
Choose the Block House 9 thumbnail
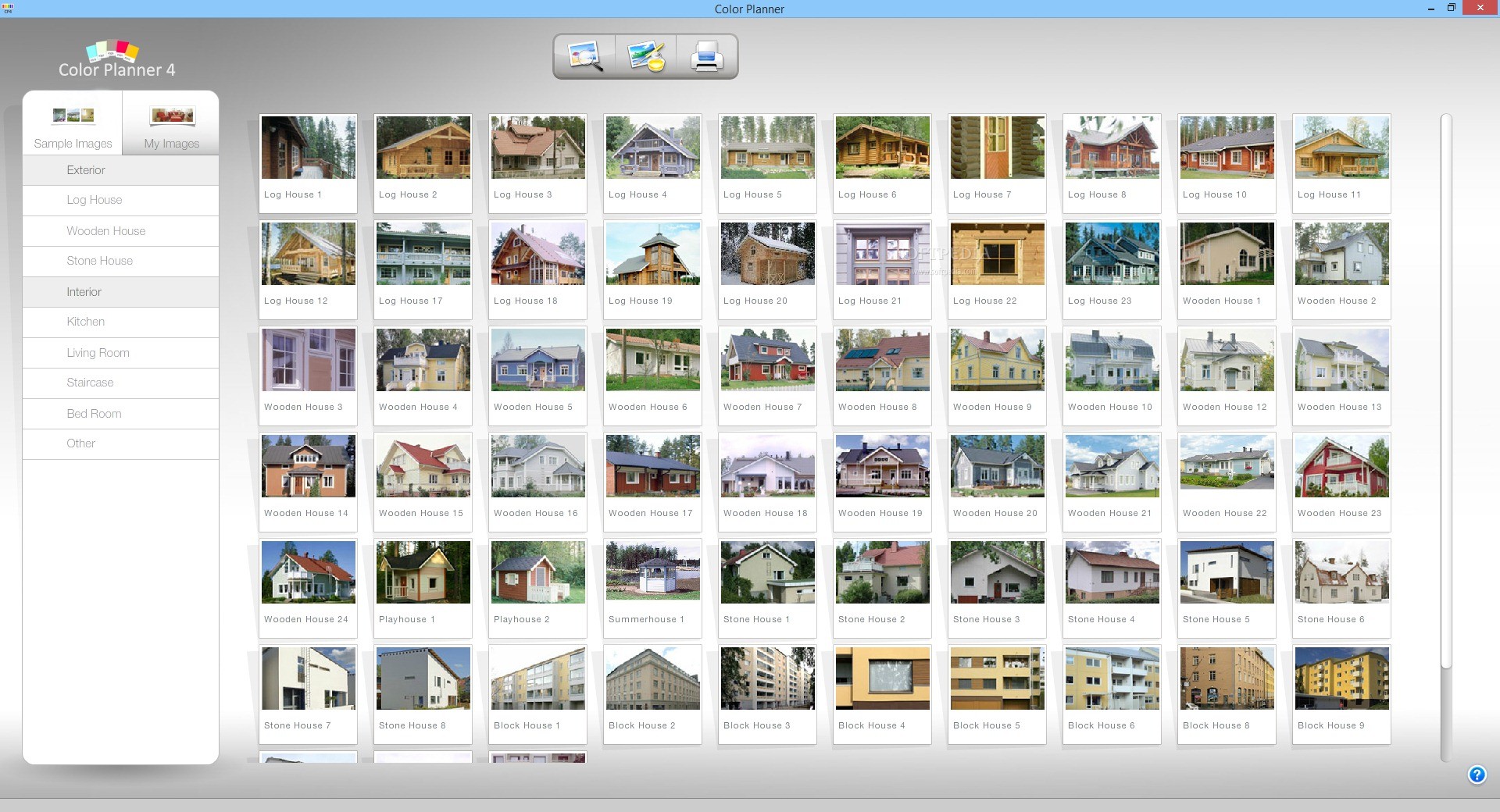coord(1342,694)
